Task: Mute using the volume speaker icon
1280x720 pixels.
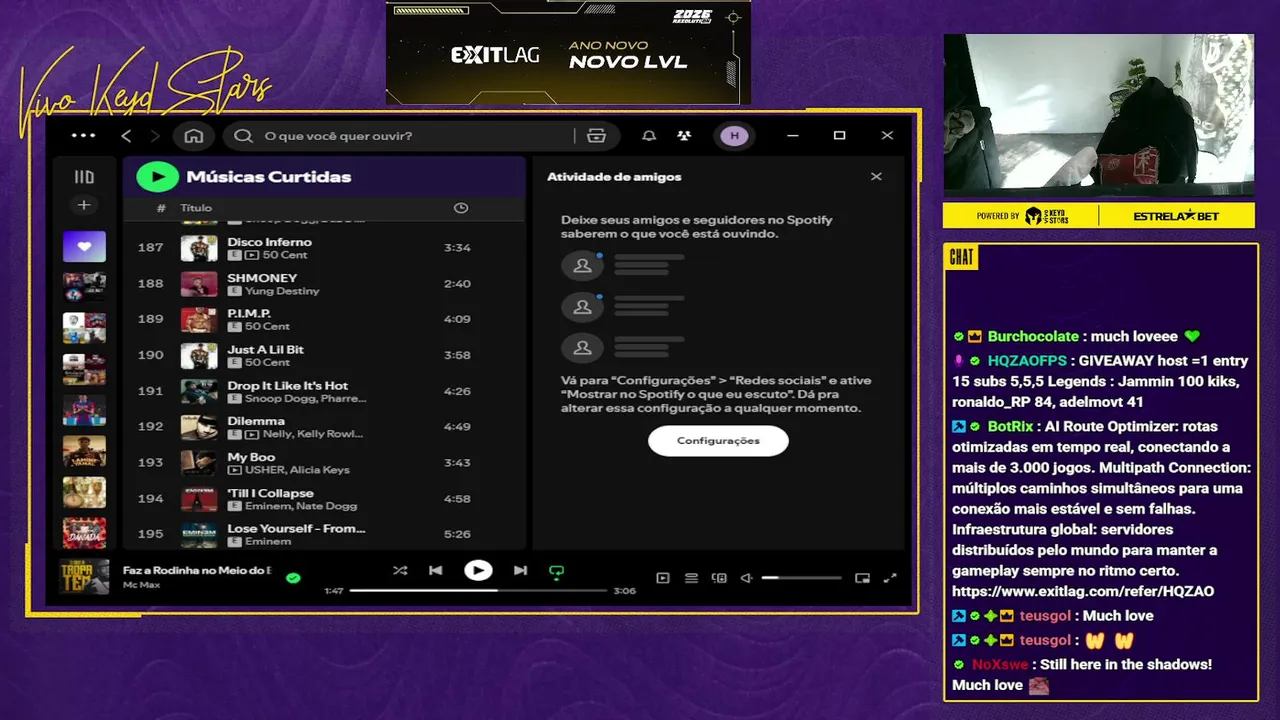Action: tap(746, 578)
